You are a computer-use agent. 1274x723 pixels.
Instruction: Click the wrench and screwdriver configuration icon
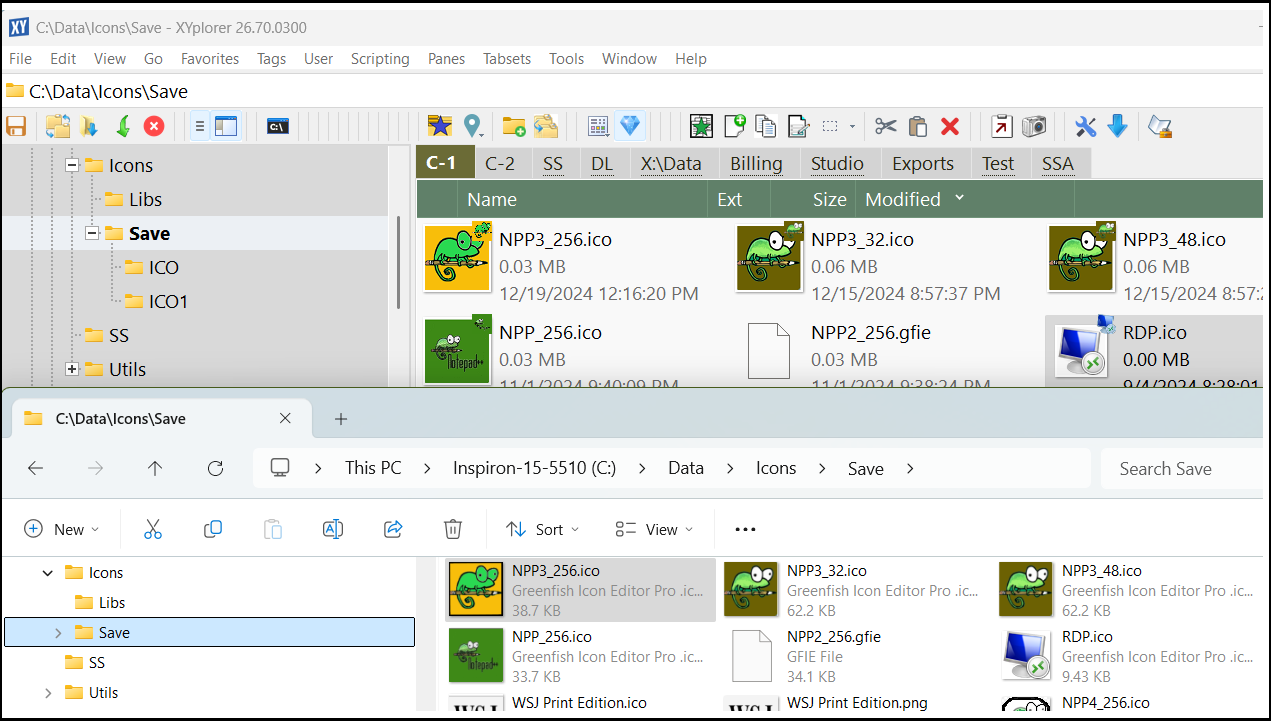[1086, 126]
